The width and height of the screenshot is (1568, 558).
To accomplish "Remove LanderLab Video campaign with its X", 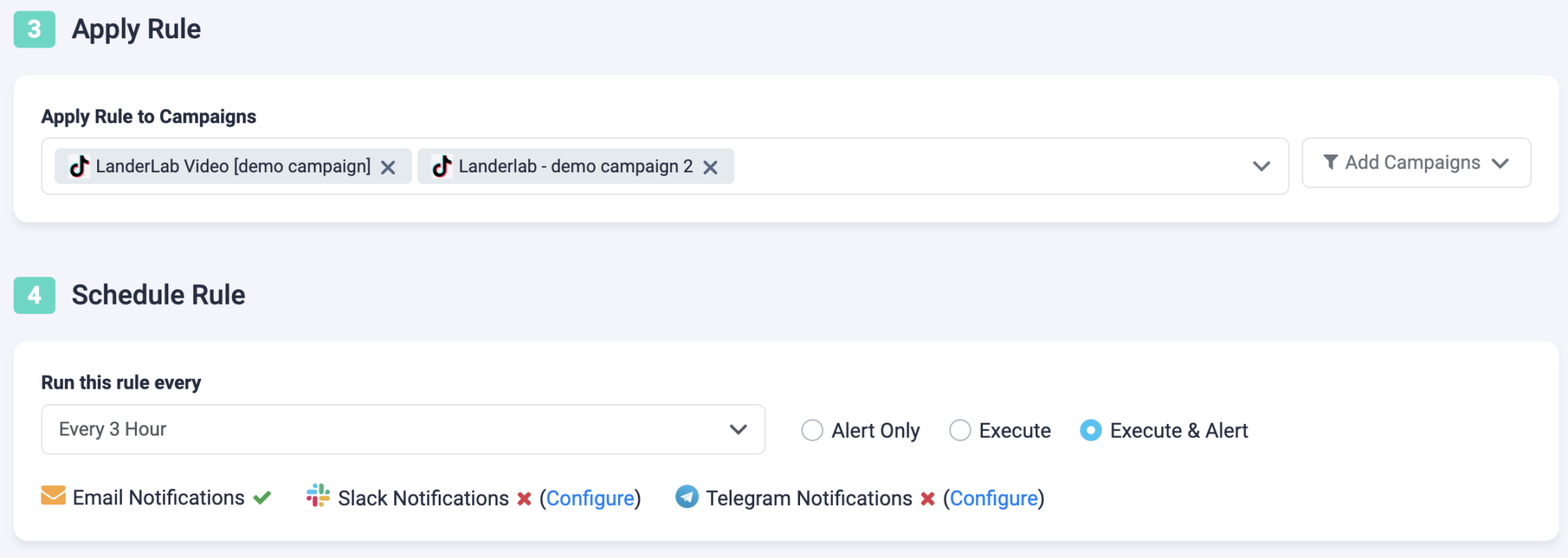I will tap(390, 166).
